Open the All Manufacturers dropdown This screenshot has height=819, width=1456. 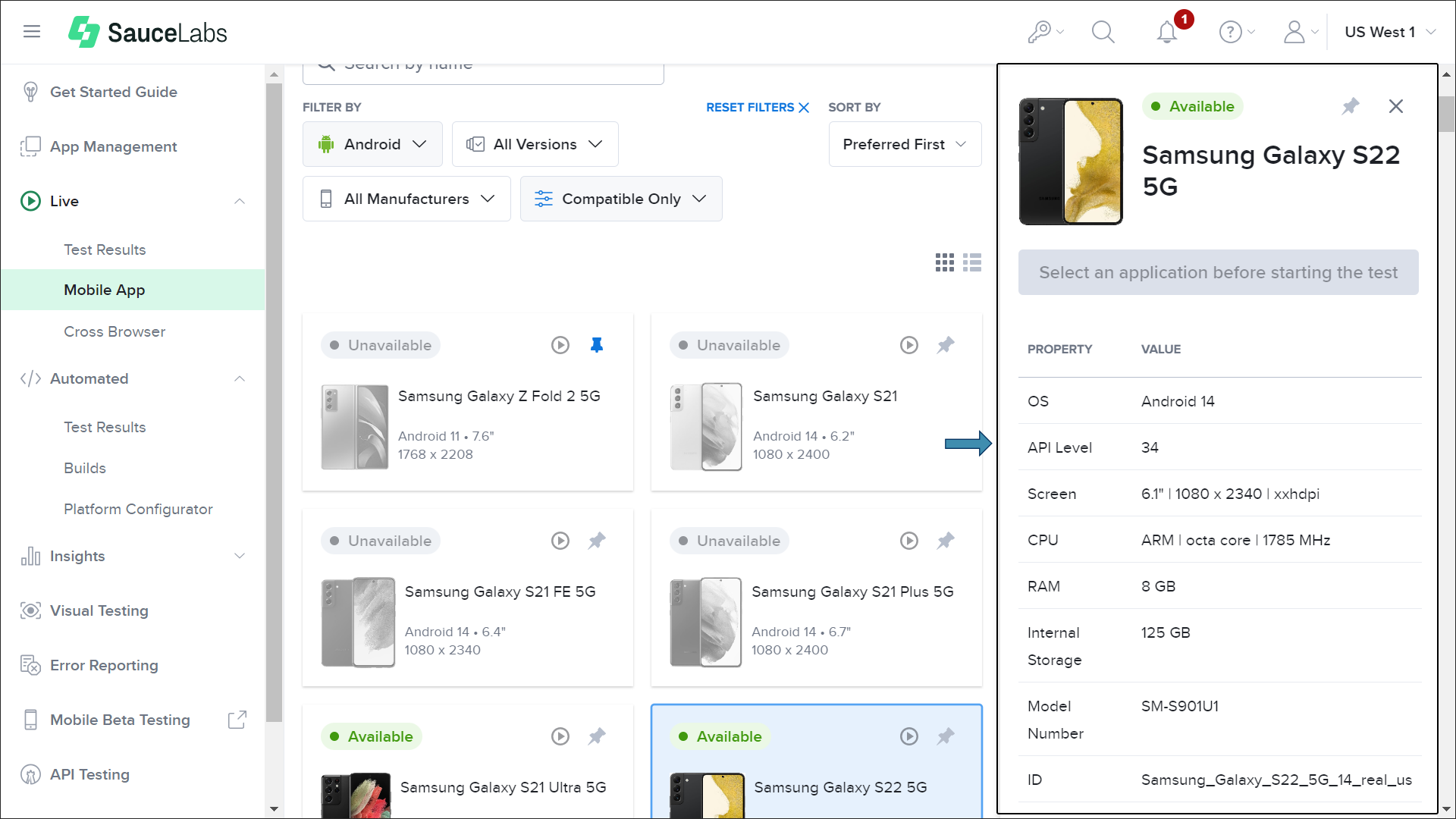coord(406,199)
